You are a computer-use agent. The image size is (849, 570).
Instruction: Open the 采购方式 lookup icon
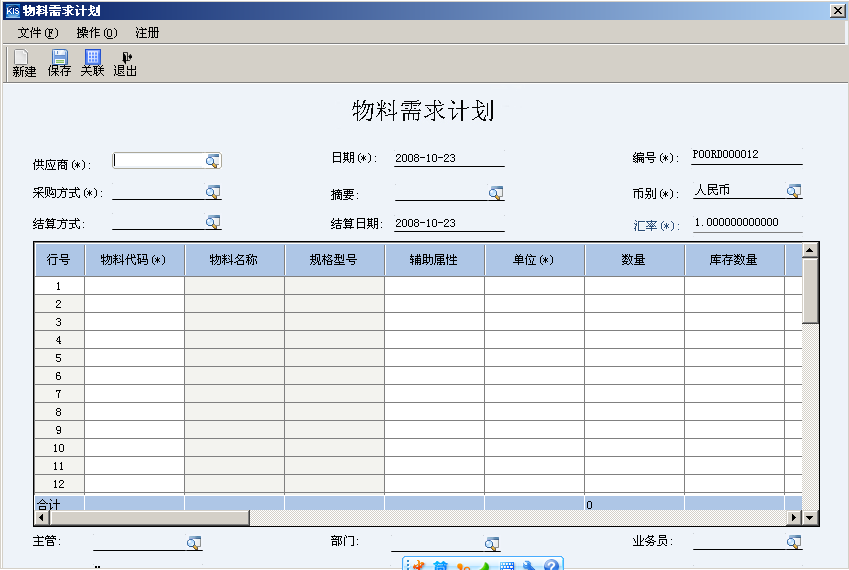213,192
